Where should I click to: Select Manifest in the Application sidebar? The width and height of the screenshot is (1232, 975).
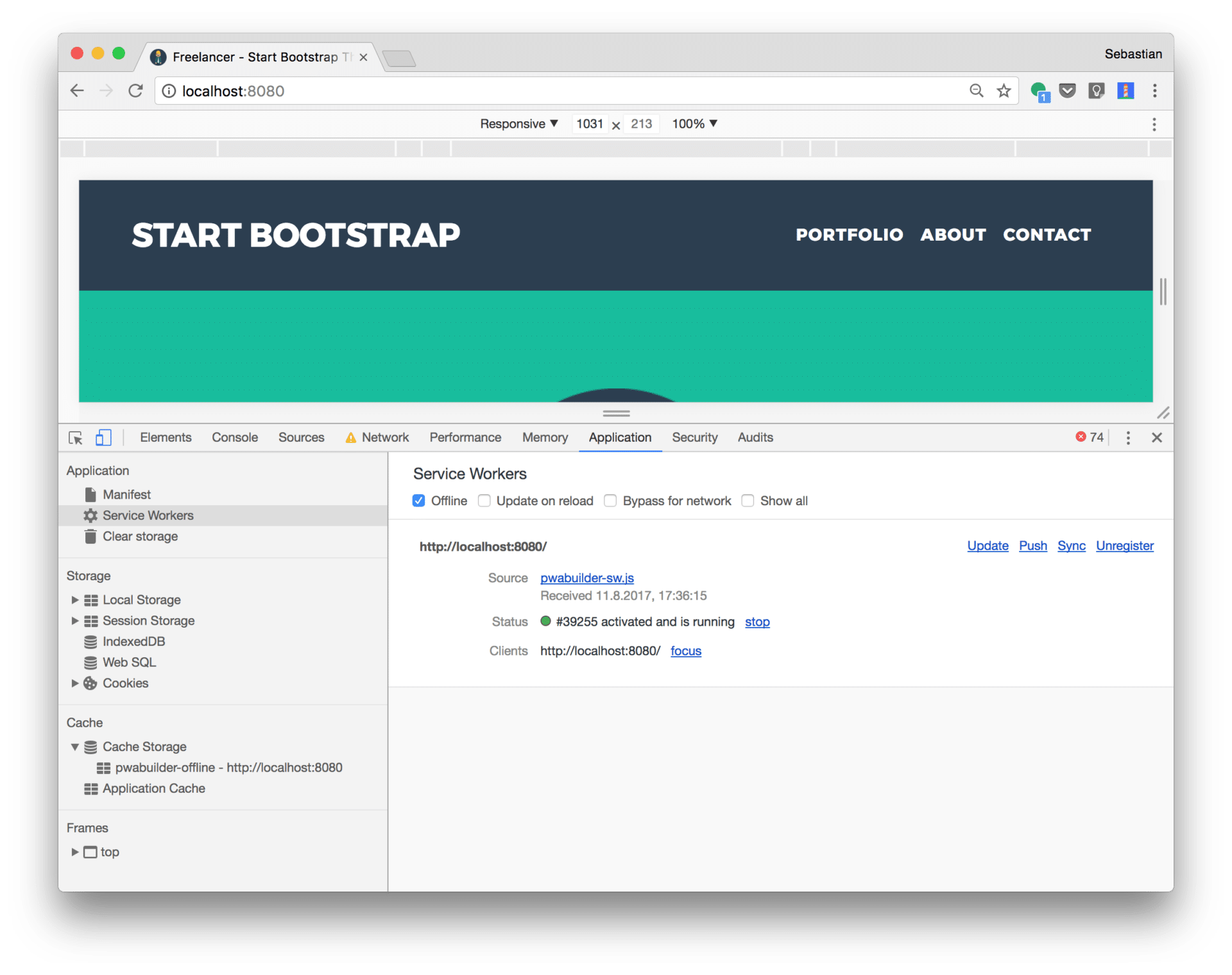click(x=126, y=494)
